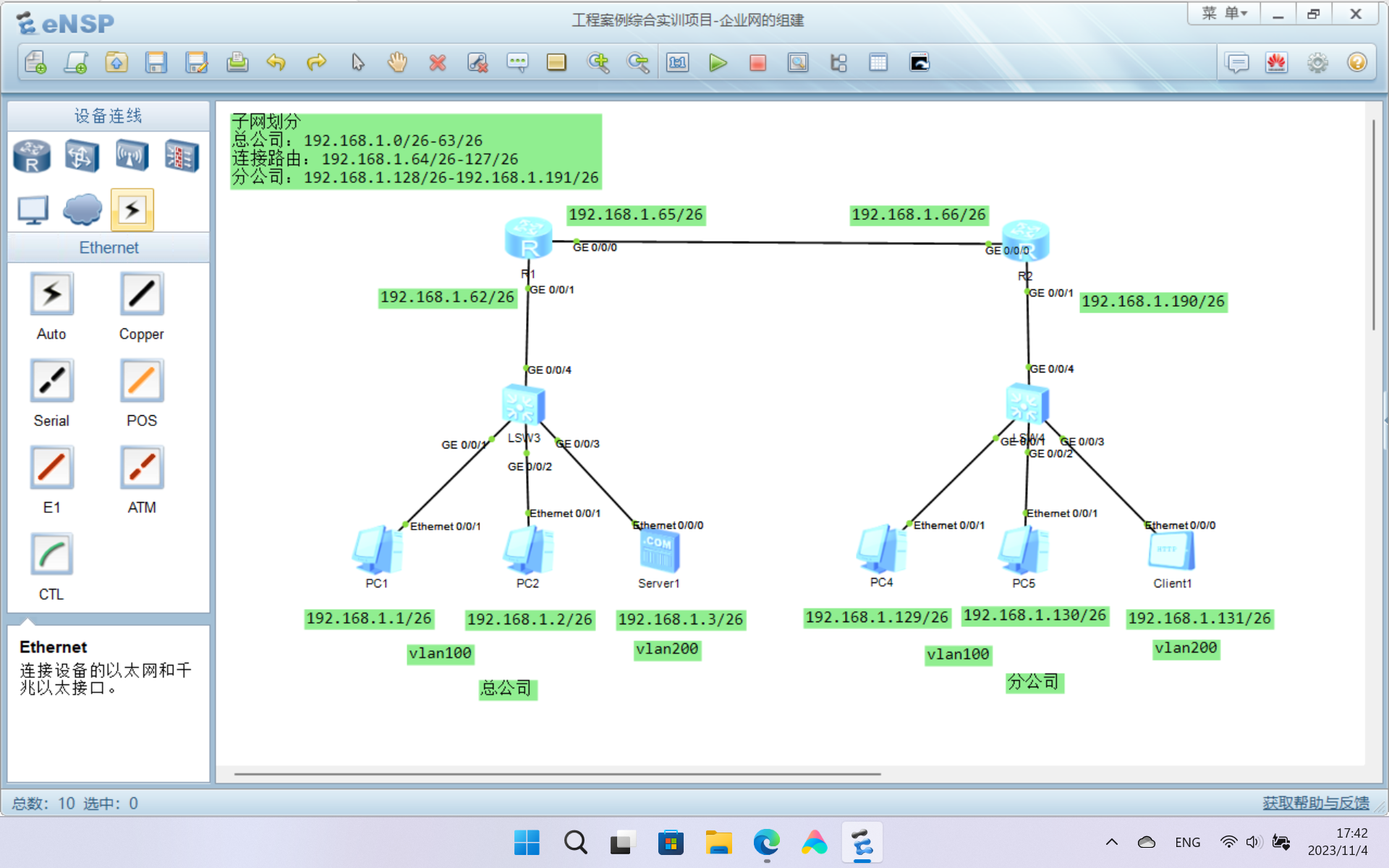Image resolution: width=1389 pixels, height=868 pixels.
Task: Select the Cloud device category
Action: (82, 210)
